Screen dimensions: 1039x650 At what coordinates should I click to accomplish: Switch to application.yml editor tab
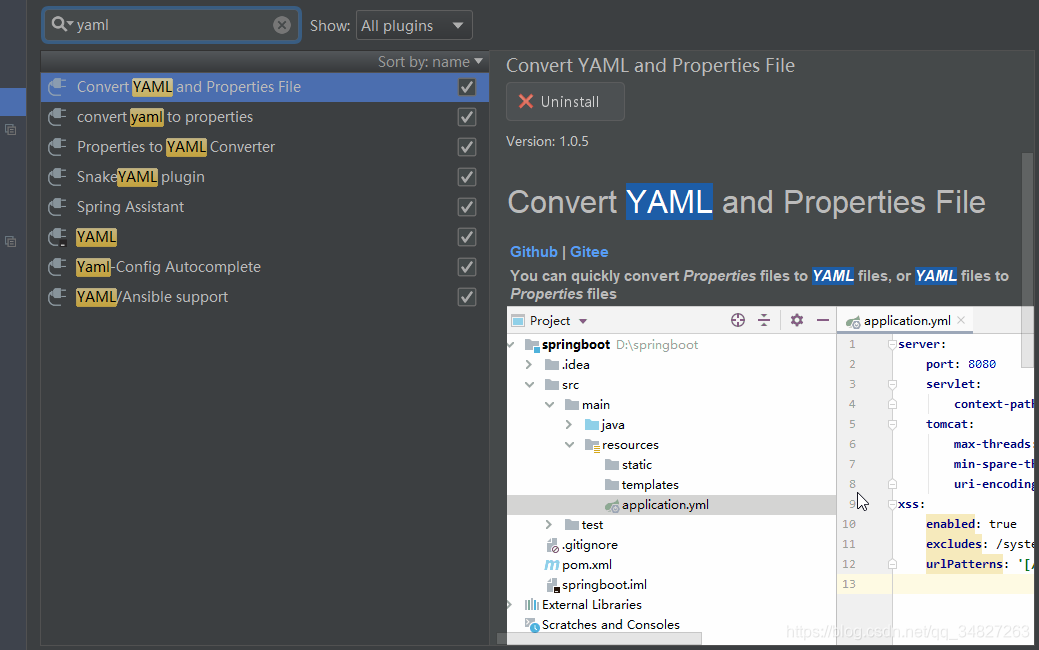pos(905,321)
